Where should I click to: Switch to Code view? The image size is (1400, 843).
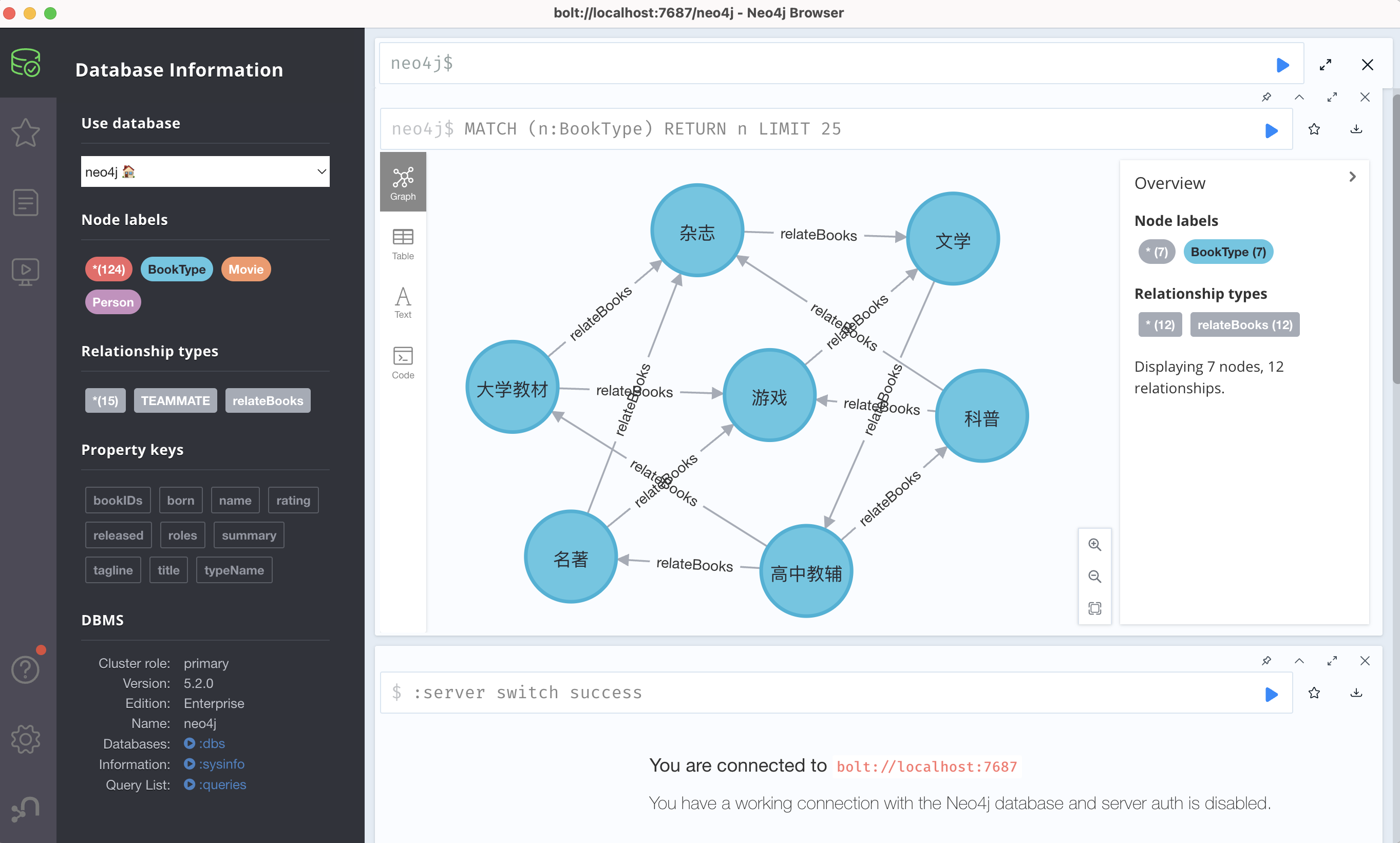tap(403, 362)
